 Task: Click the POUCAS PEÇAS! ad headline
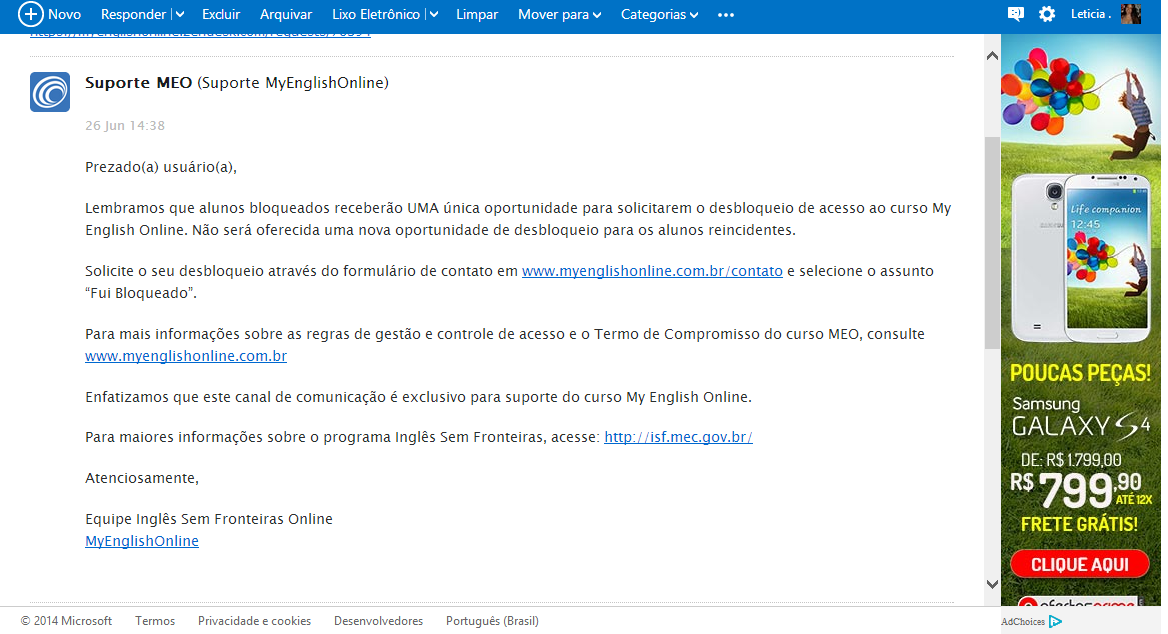point(1080,373)
